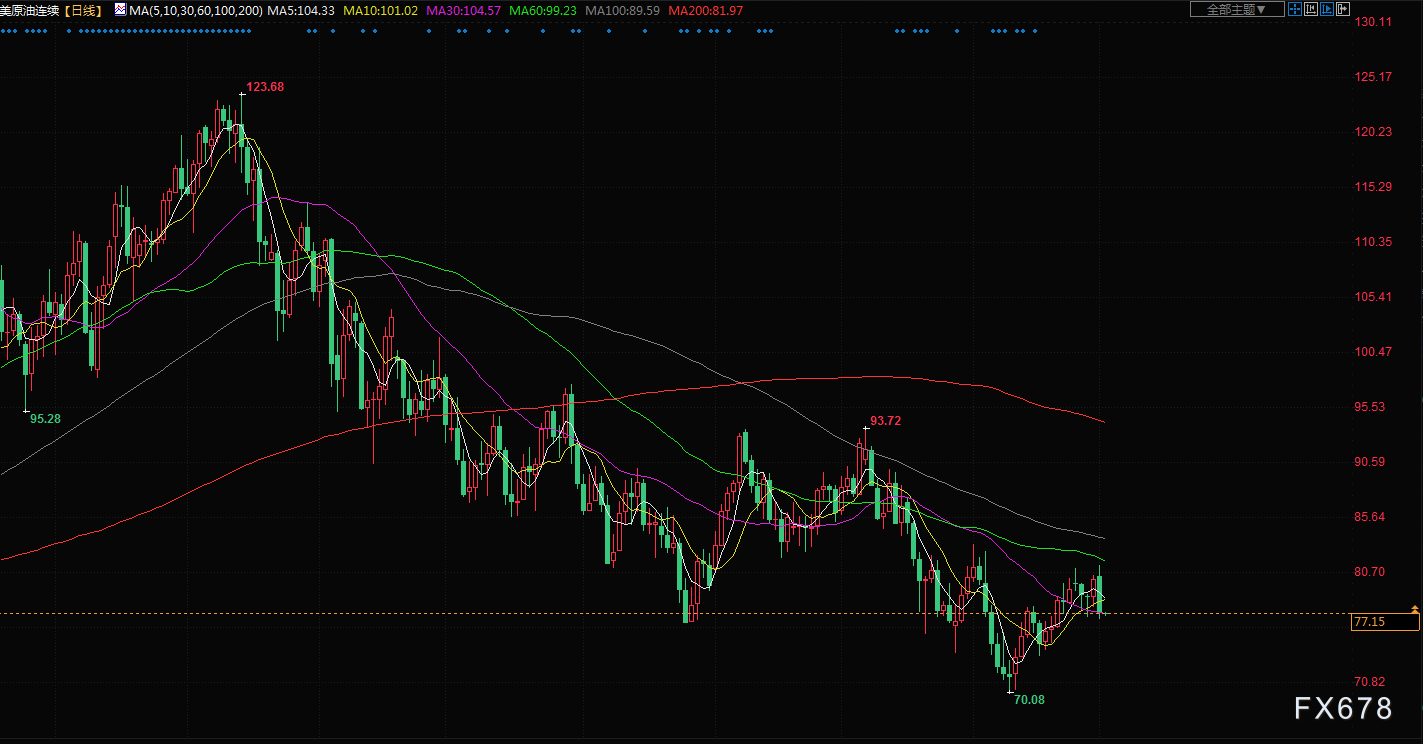Image resolution: width=1423 pixels, height=744 pixels.
Task: Click the MA indicator chart icon
Action: pyautogui.click(x=120, y=9)
